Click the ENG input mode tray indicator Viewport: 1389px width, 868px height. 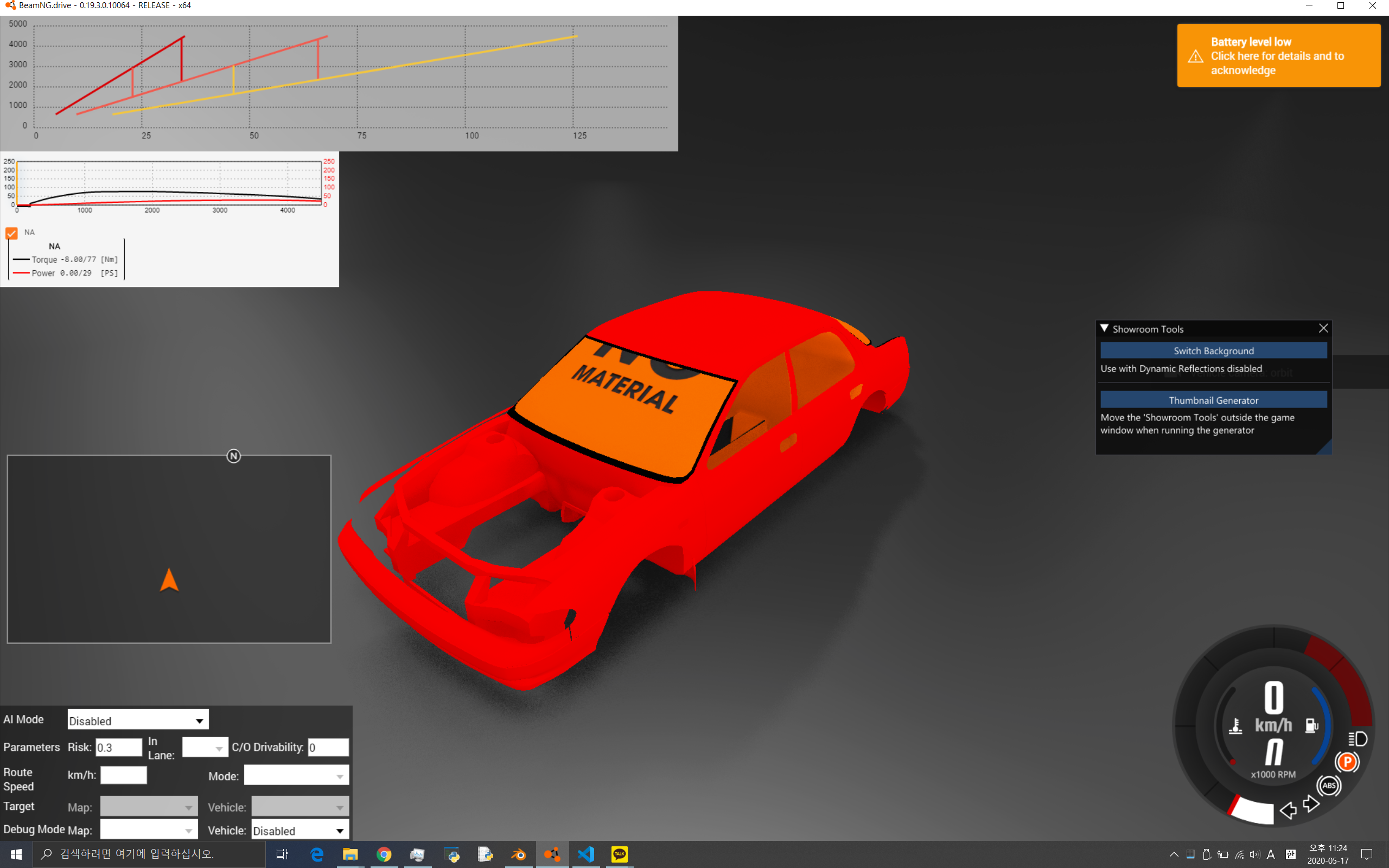1271,854
